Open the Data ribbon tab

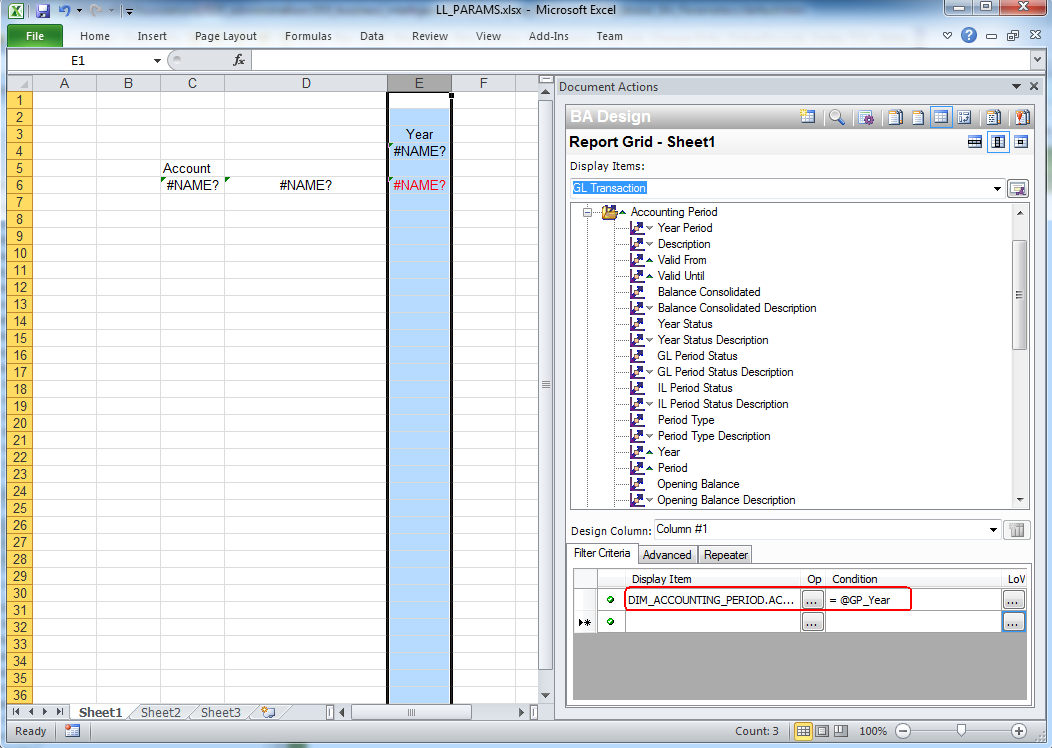372,36
